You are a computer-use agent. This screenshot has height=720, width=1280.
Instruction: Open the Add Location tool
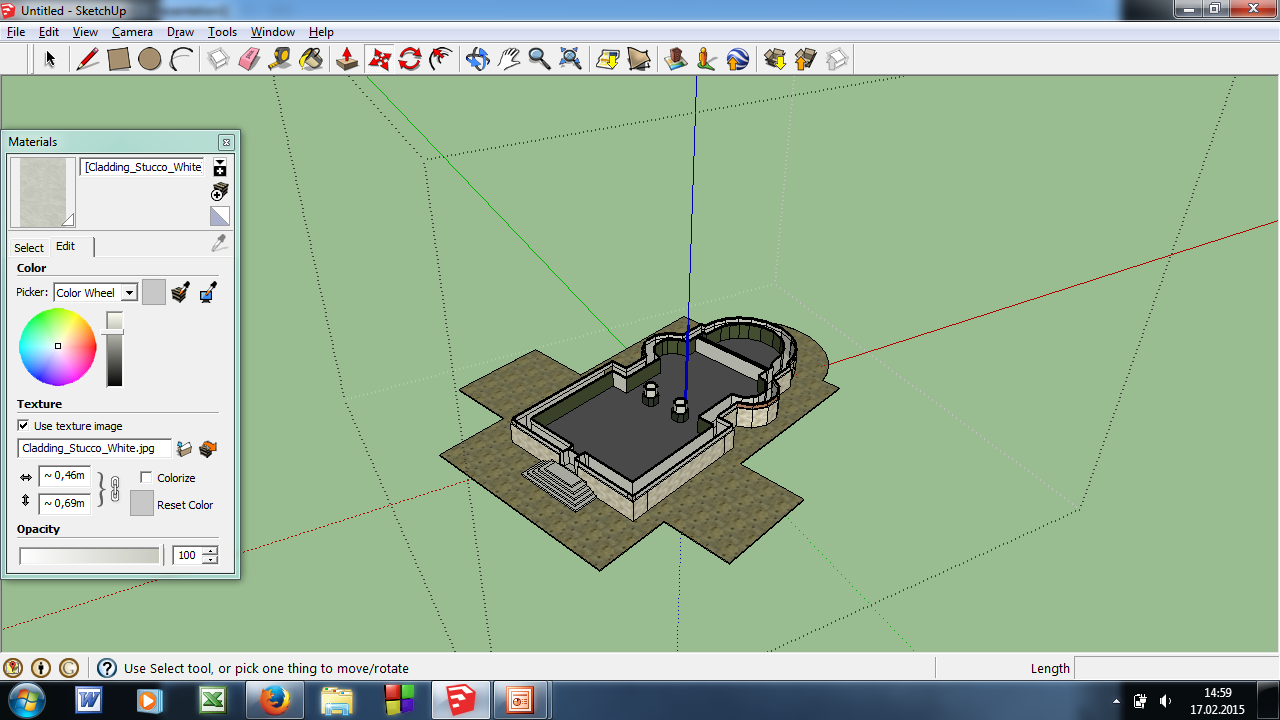click(607, 60)
